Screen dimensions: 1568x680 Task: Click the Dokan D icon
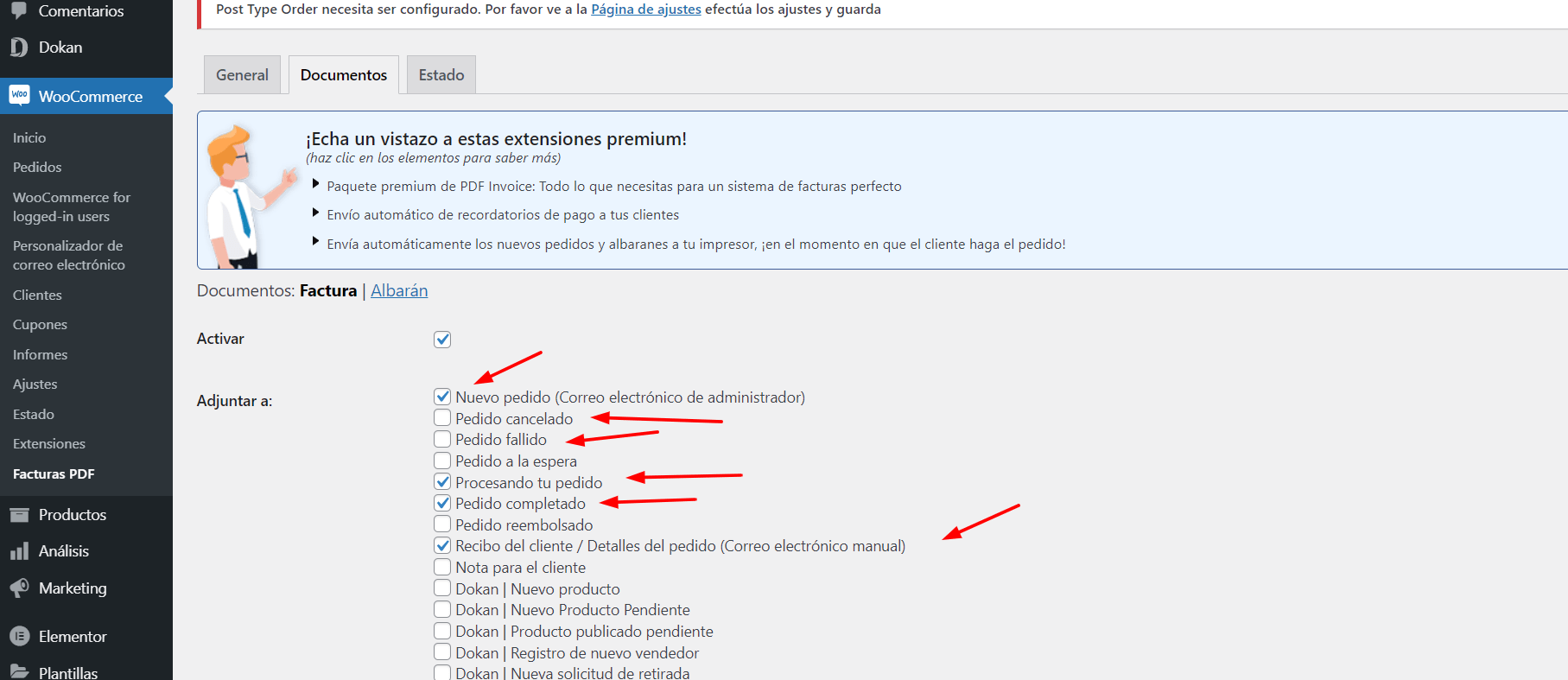[x=19, y=48]
